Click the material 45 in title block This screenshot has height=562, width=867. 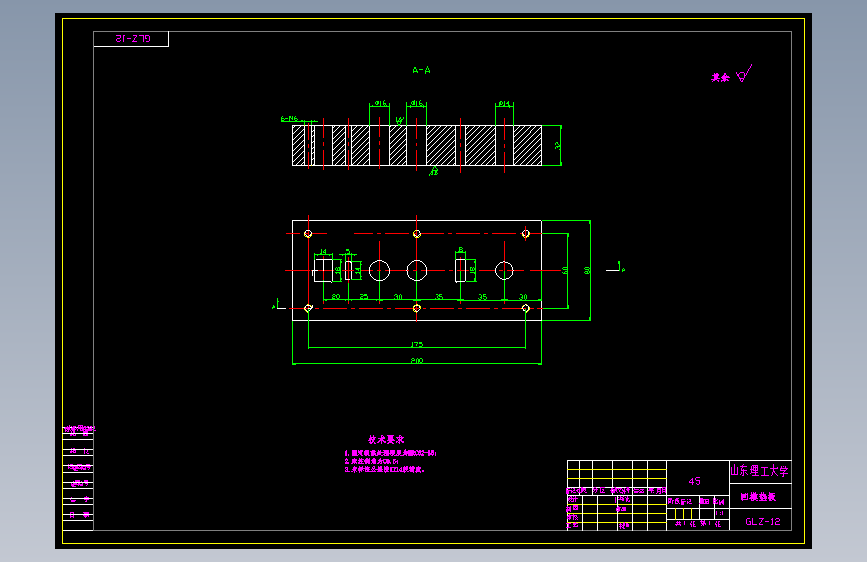click(x=694, y=481)
